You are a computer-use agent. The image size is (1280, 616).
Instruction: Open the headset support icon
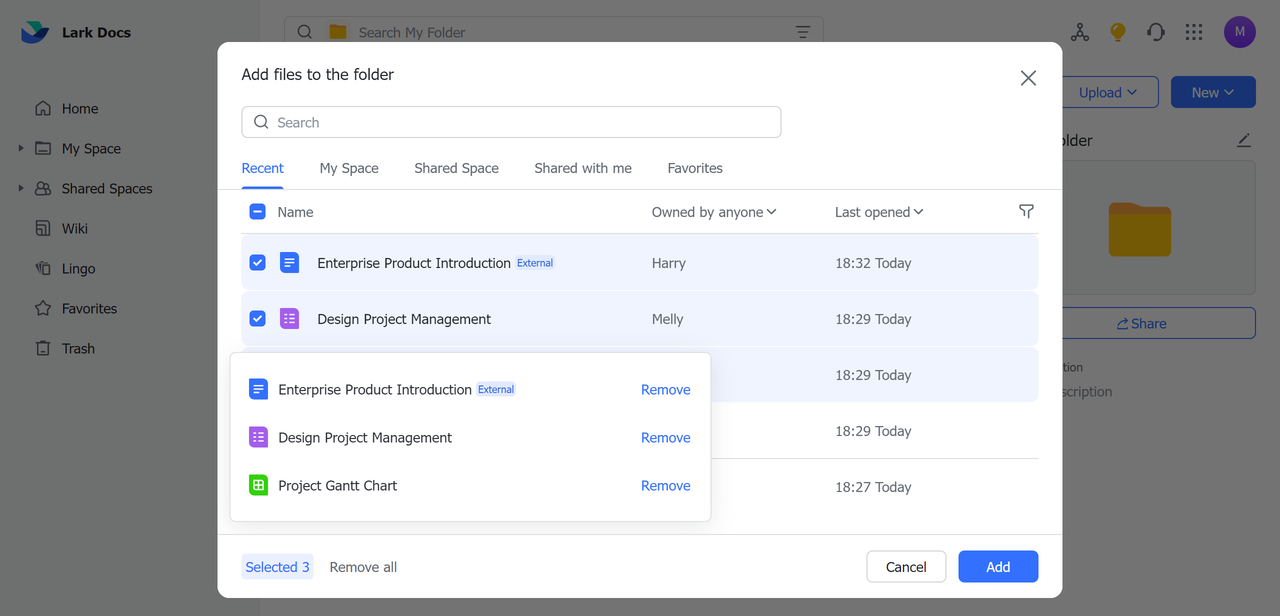1156,32
